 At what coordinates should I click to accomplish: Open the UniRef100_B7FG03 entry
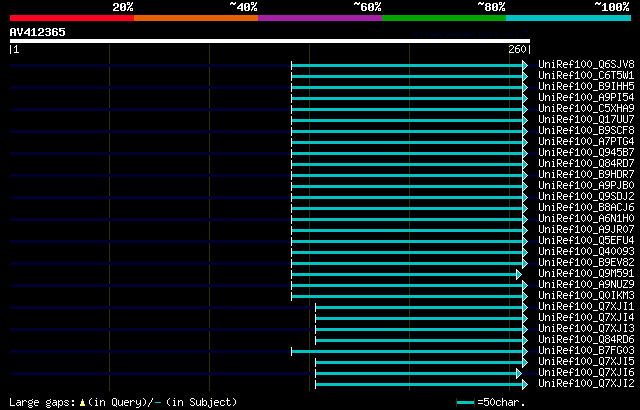coord(586,351)
